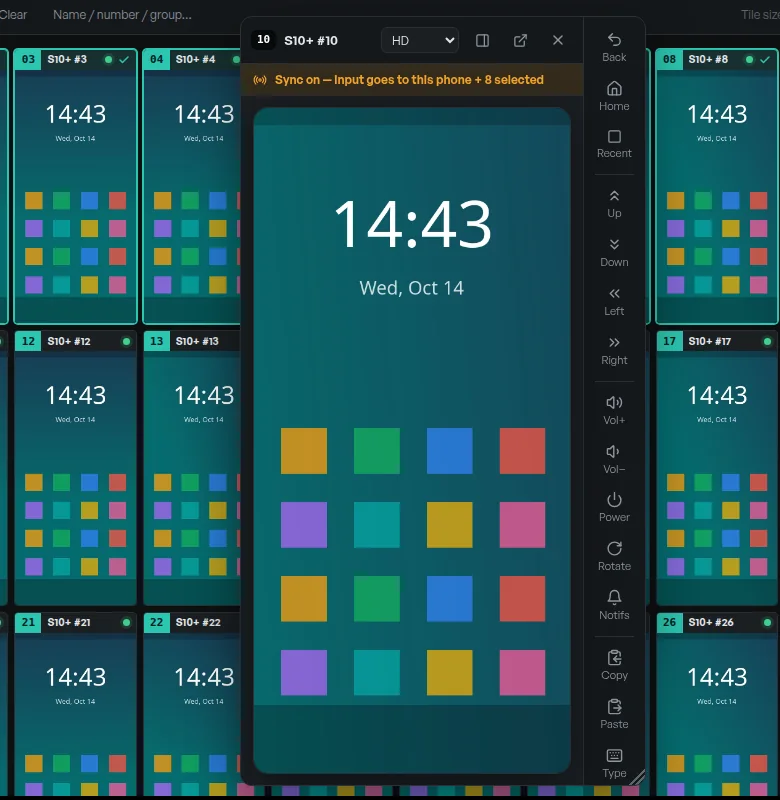This screenshot has height=800, width=780.
Task: Click the 14:43 clock on phone #10
Action: pyautogui.click(x=412, y=224)
